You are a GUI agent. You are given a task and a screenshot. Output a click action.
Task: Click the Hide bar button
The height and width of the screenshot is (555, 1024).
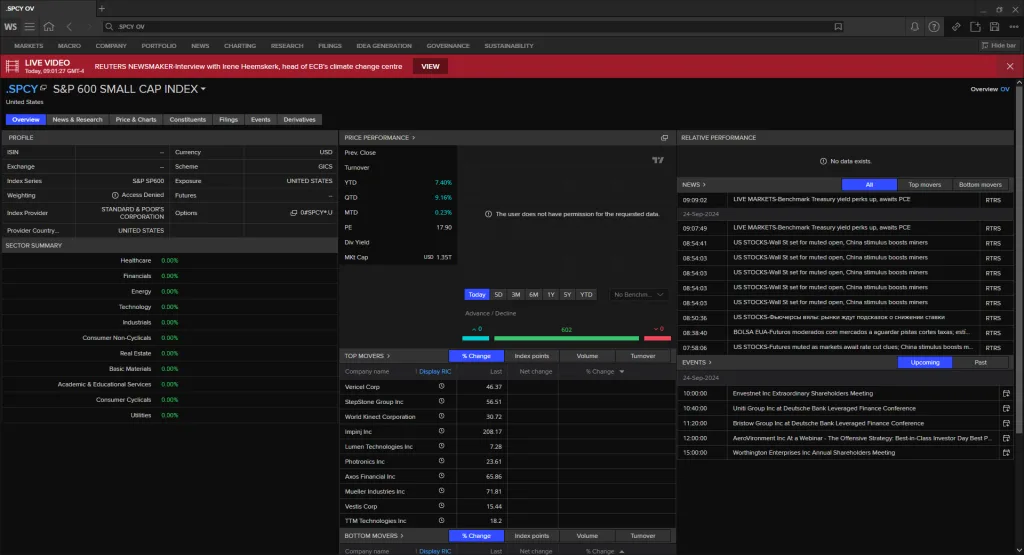pos(999,46)
